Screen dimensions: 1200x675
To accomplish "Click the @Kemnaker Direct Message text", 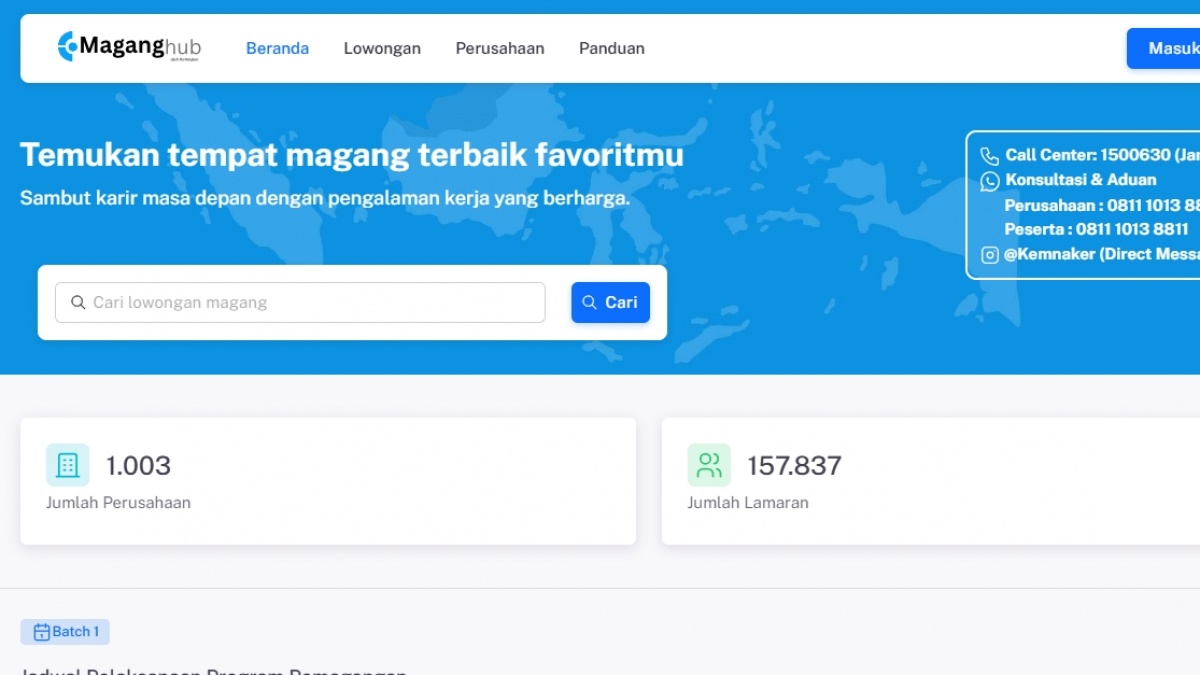I will (1101, 254).
